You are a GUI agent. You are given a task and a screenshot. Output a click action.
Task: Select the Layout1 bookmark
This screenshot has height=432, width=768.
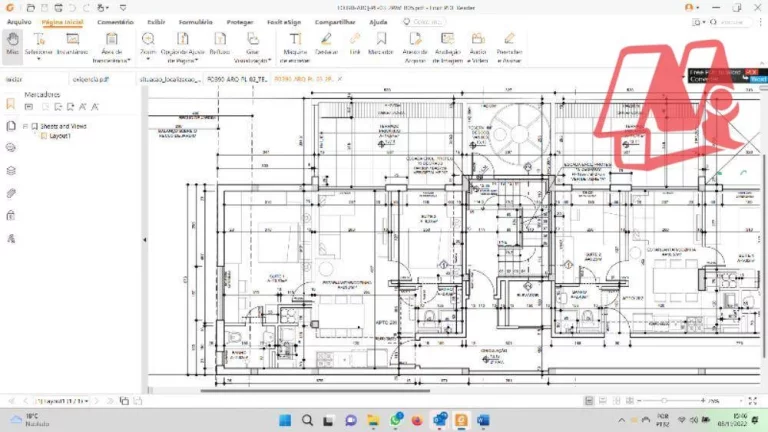59,136
